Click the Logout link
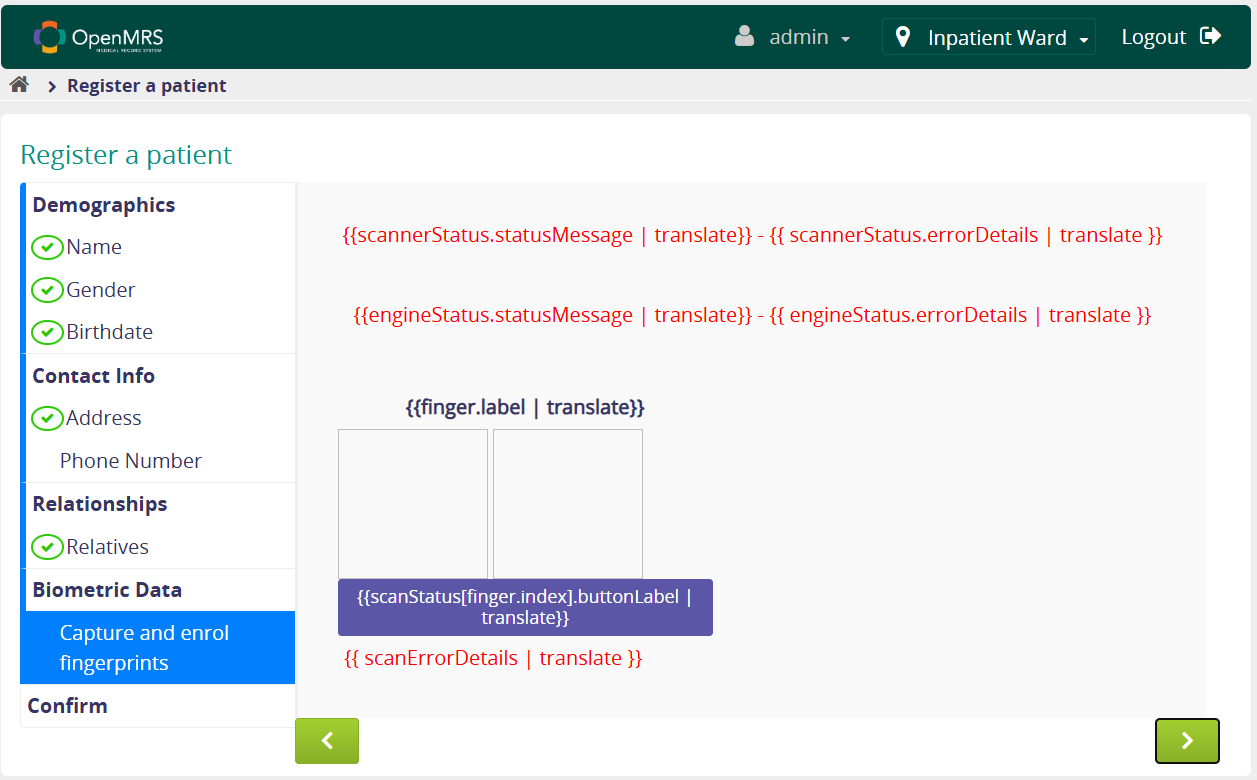Screen dimensions: 1257x780 click(x=1153, y=37)
